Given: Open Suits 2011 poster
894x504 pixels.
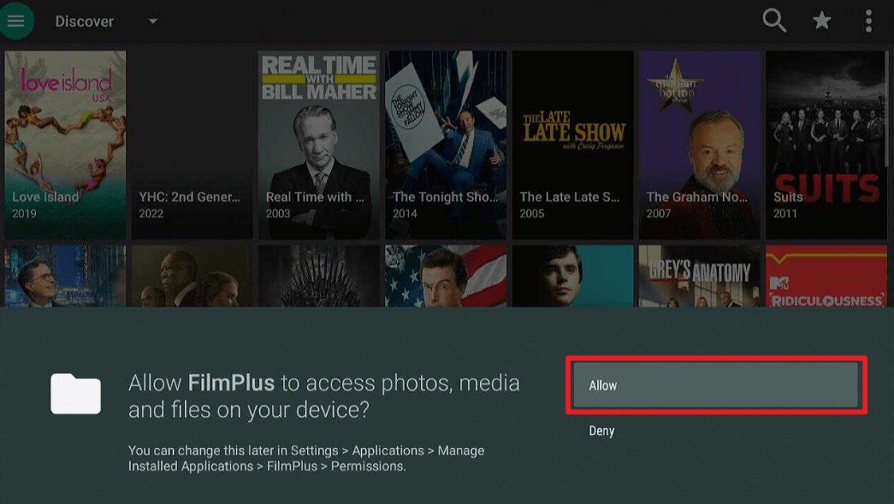Looking at the screenshot, I should pyautogui.click(x=826, y=145).
